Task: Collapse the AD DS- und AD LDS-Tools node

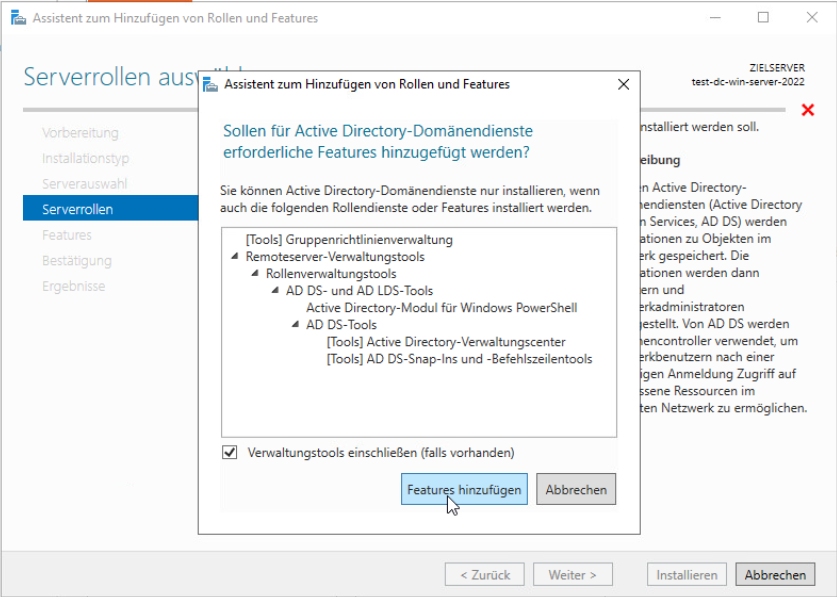Action: click(x=275, y=291)
